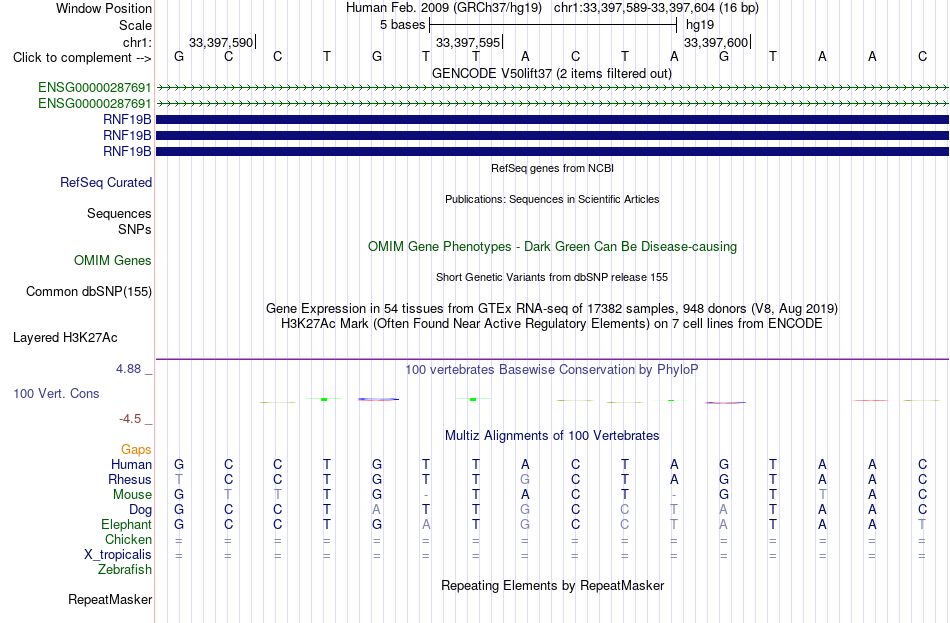Image resolution: width=950 pixels, height=623 pixels.
Task: Click the 'chr1:' ruler label
Action: coord(137,42)
